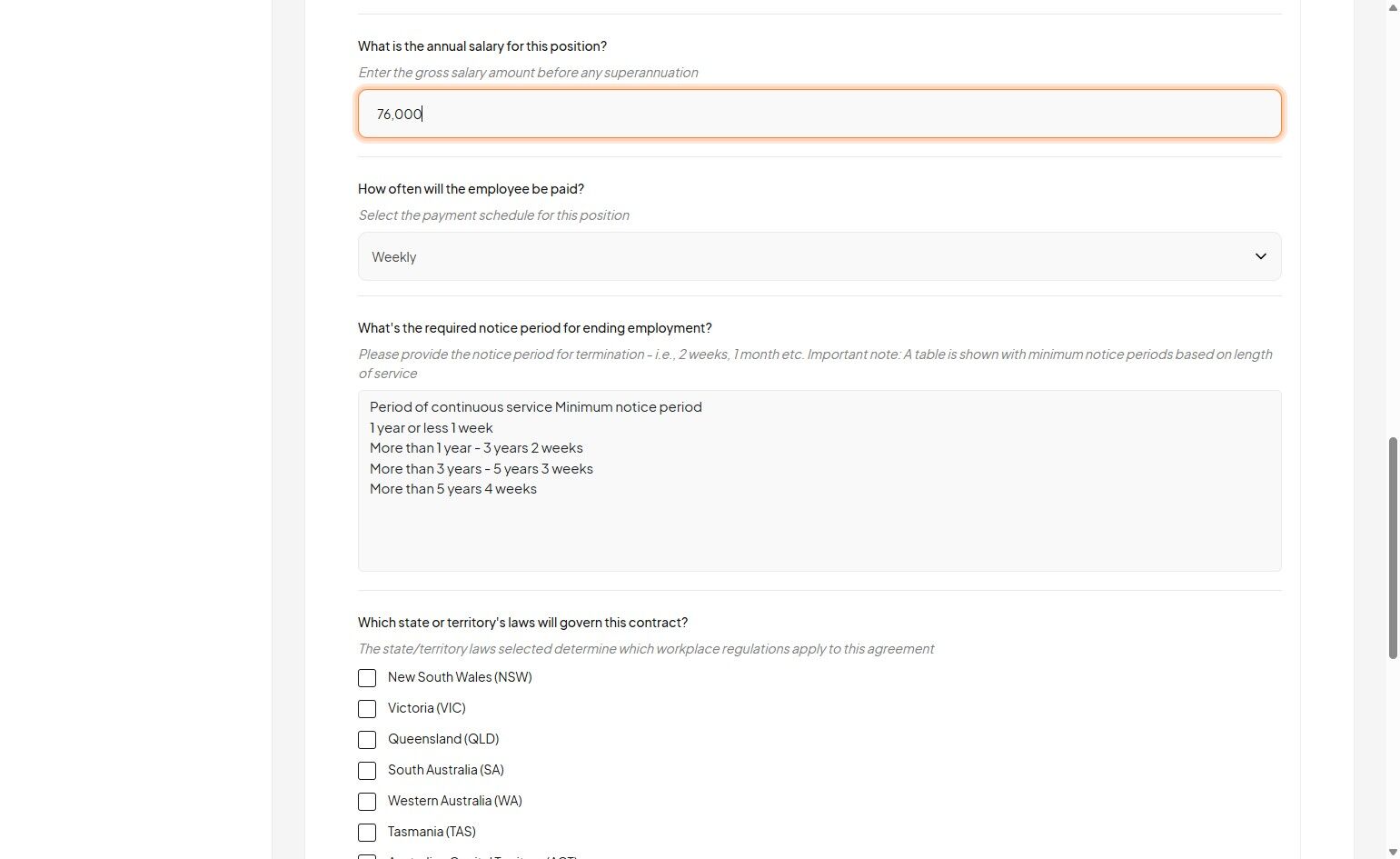The height and width of the screenshot is (859, 1400).
Task: Click the required notice period question label
Action: pos(534,328)
